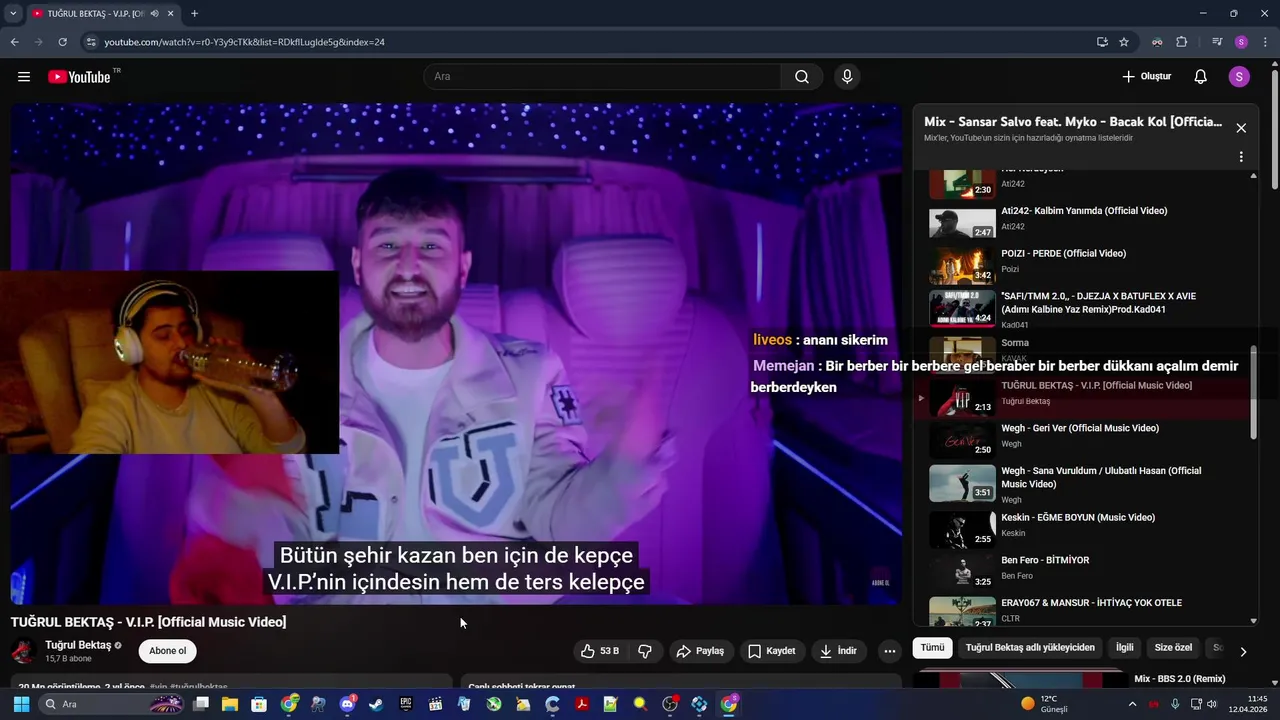The height and width of the screenshot is (720, 1280).
Task: Open Chrome media controls icon
Action: [x=1217, y=42]
